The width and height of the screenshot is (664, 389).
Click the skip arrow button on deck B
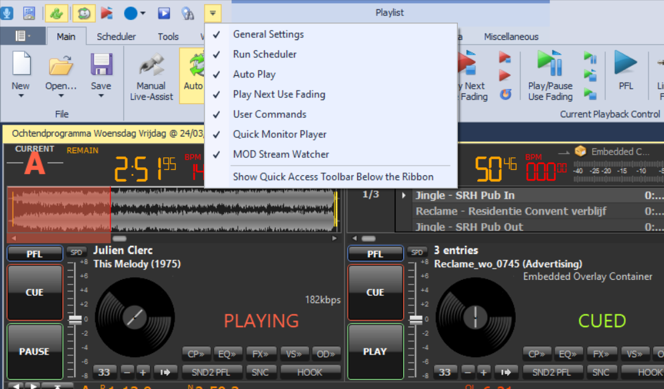tap(506, 372)
